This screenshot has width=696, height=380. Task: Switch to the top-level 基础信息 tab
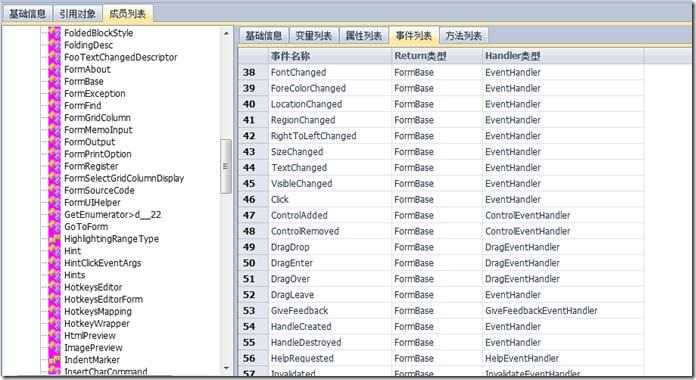pos(28,14)
